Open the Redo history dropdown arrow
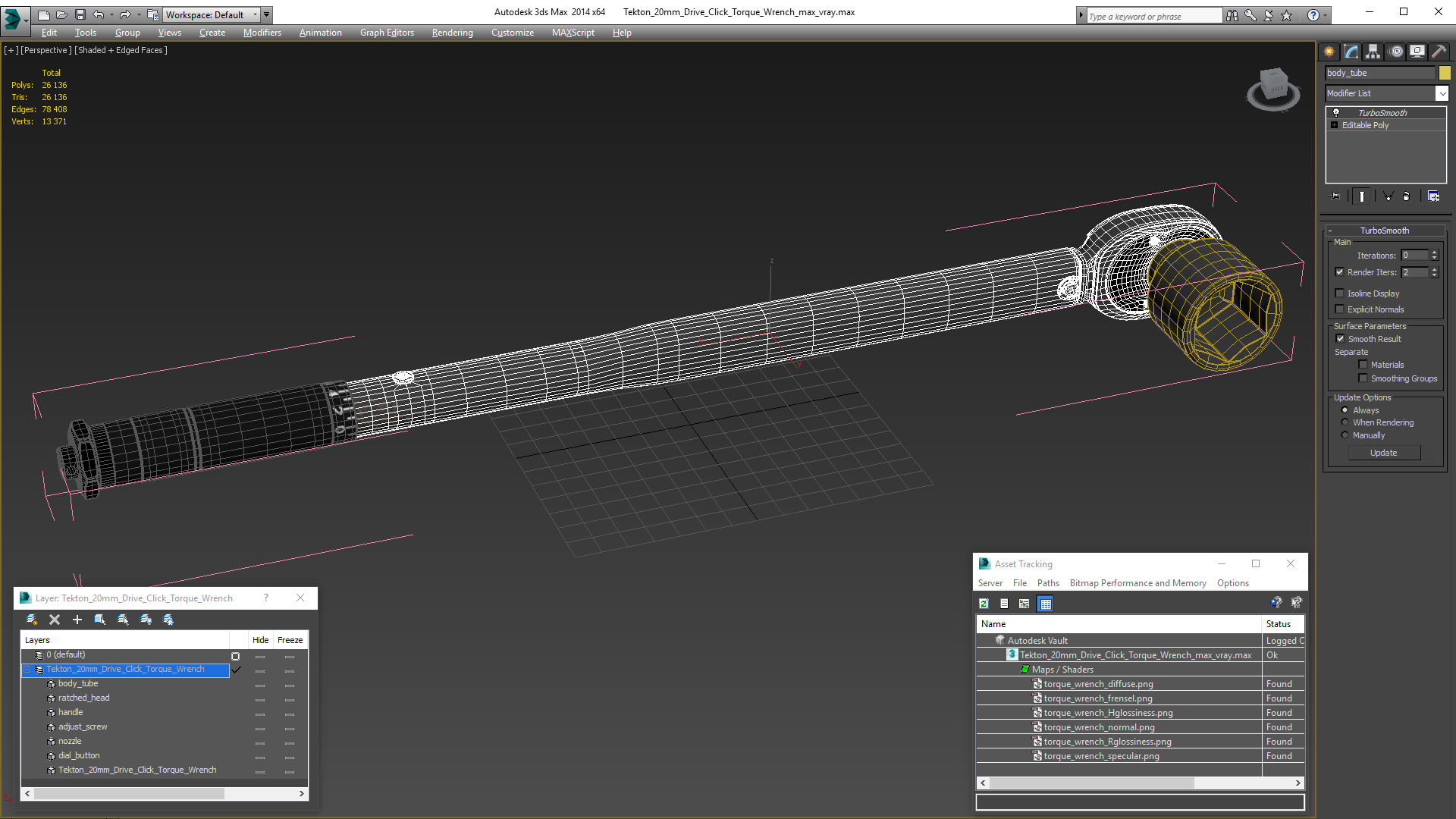1456x819 pixels. coord(139,15)
